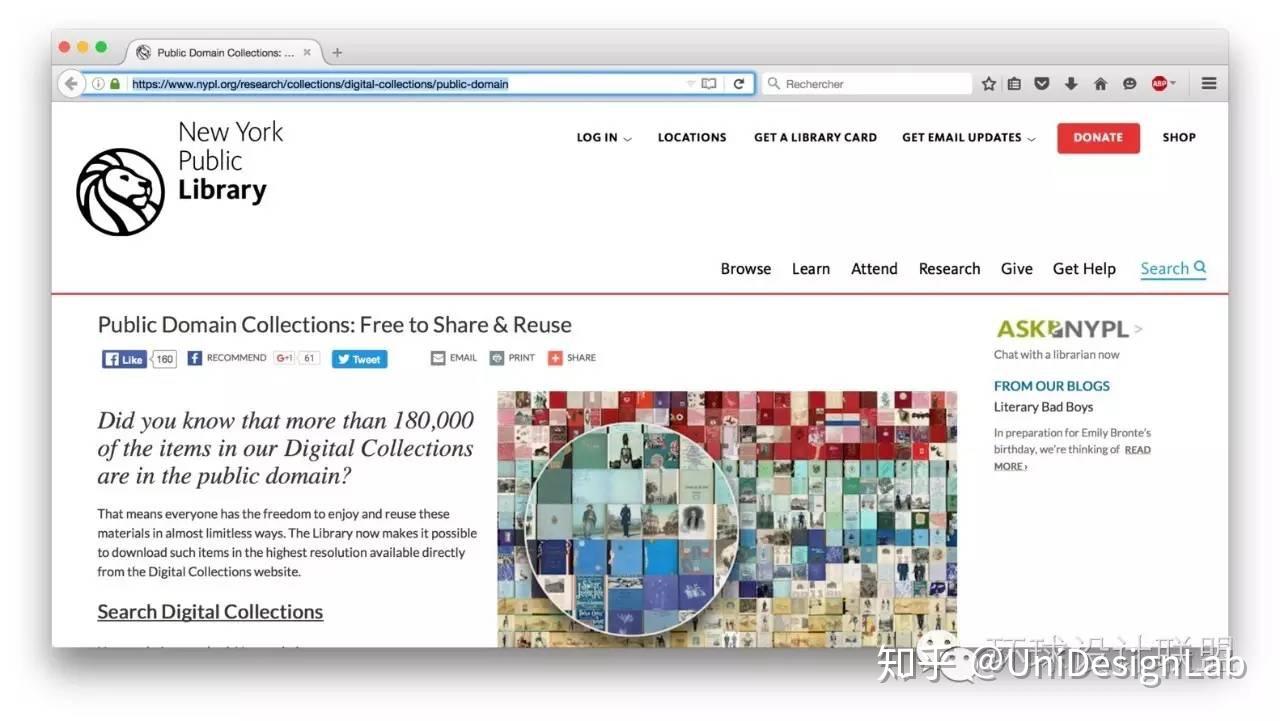The image size is (1280, 721).
Task: Click the PRINT icon link
Action: pos(512,358)
